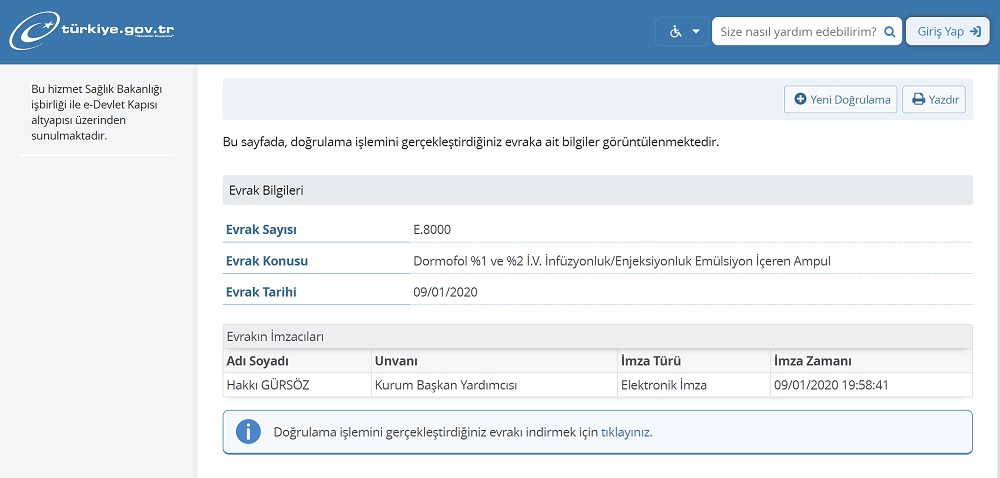Select the Adı Soyadı column header
Viewport: 1000px width, 478px height.
(258, 361)
